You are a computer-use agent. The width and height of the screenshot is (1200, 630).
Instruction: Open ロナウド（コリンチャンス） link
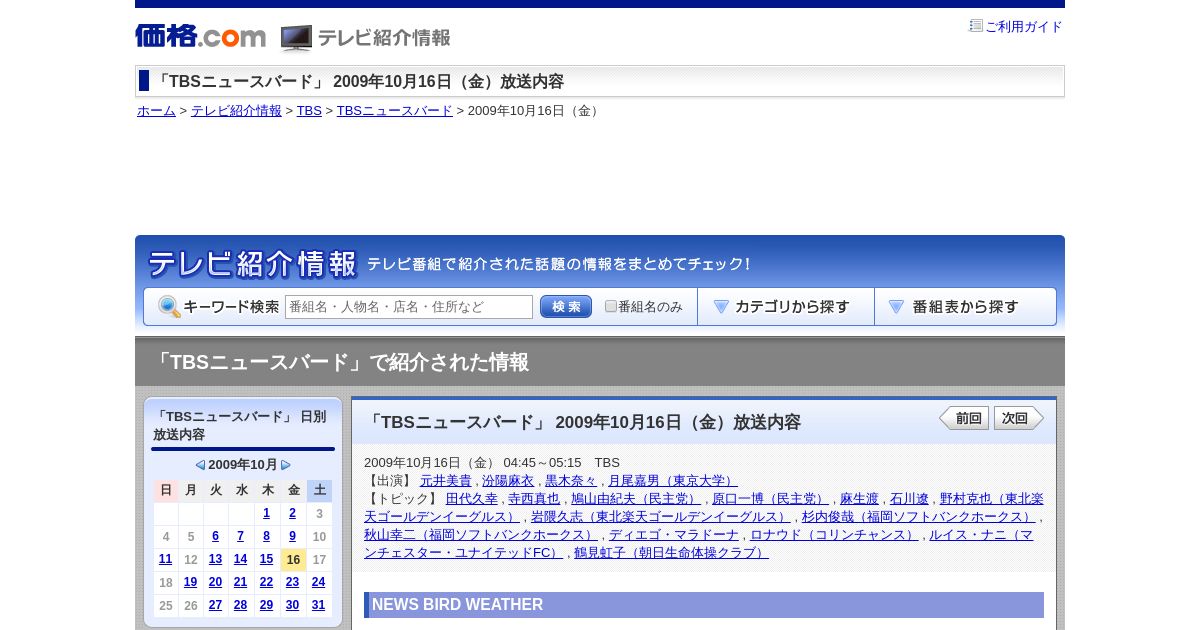(834, 535)
